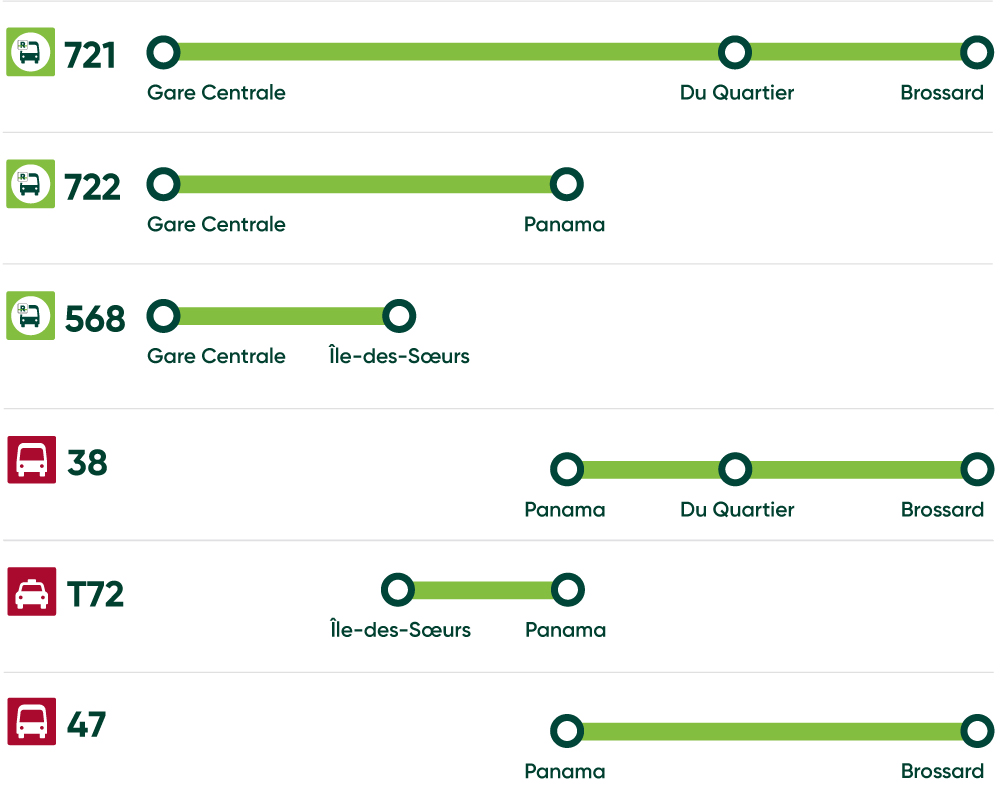This screenshot has width=1000, height=806.
Task: Select the Du Quartier stop marker on route 38
Action: (735, 469)
